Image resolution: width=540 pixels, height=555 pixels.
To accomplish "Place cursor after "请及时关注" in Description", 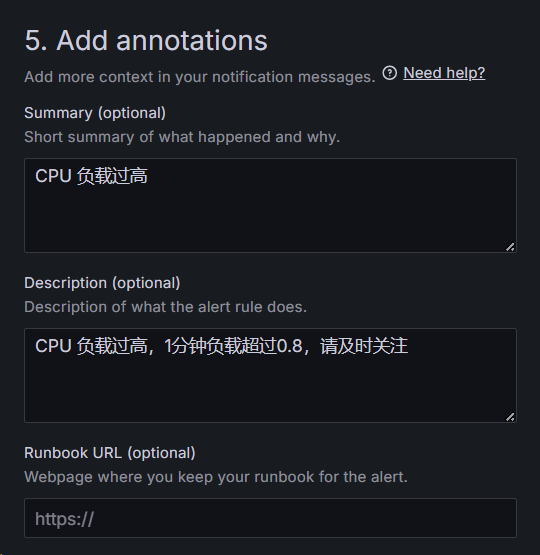I will click(409, 346).
